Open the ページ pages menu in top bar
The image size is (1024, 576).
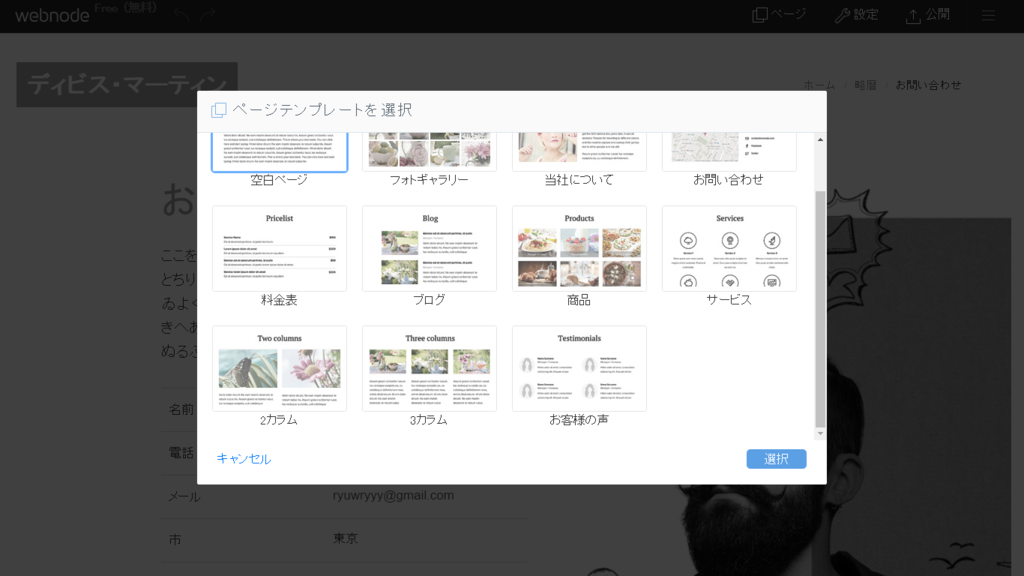point(779,14)
